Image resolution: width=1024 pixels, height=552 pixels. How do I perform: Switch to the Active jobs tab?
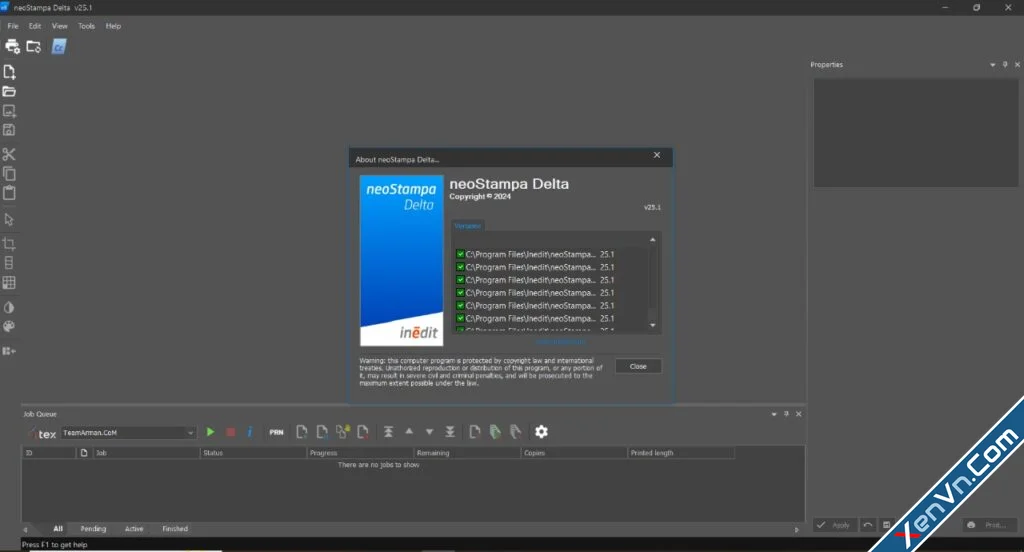click(134, 528)
